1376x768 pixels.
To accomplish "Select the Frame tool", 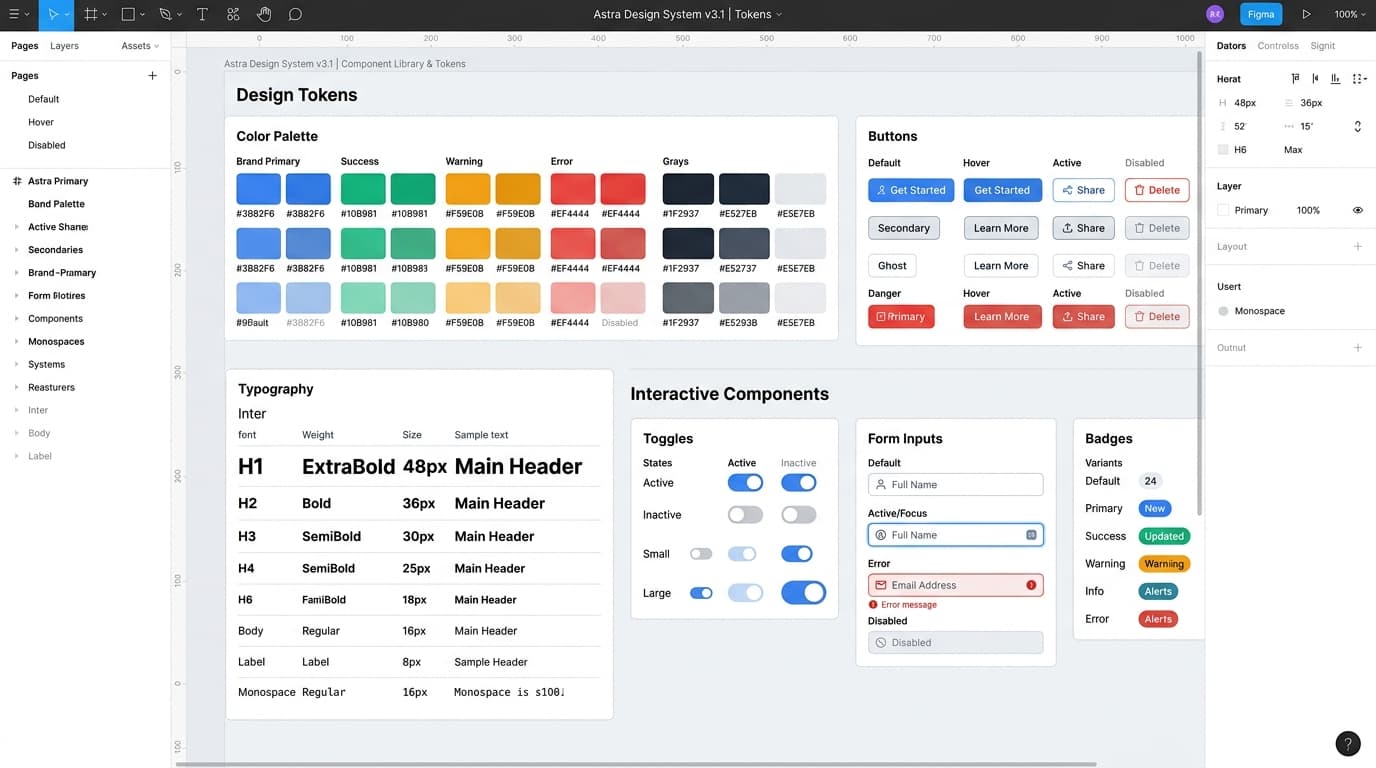I will click(91, 14).
